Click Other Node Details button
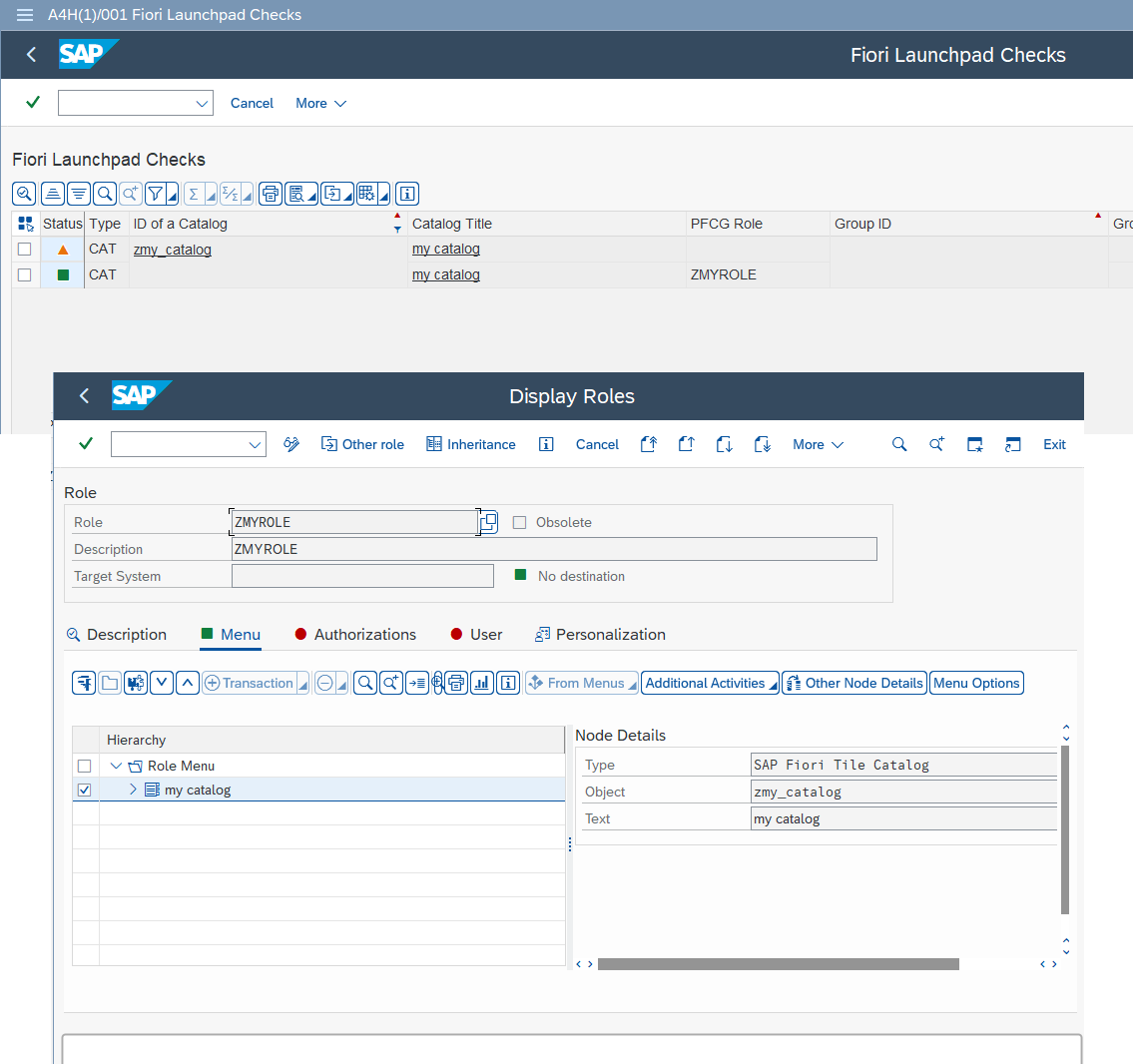This screenshot has height=1064, width=1133. (x=854, y=683)
